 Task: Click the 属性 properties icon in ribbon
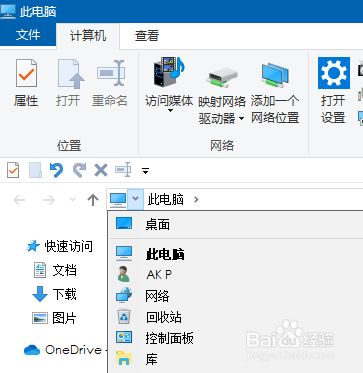pyautogui.click(x=26, y=73)
